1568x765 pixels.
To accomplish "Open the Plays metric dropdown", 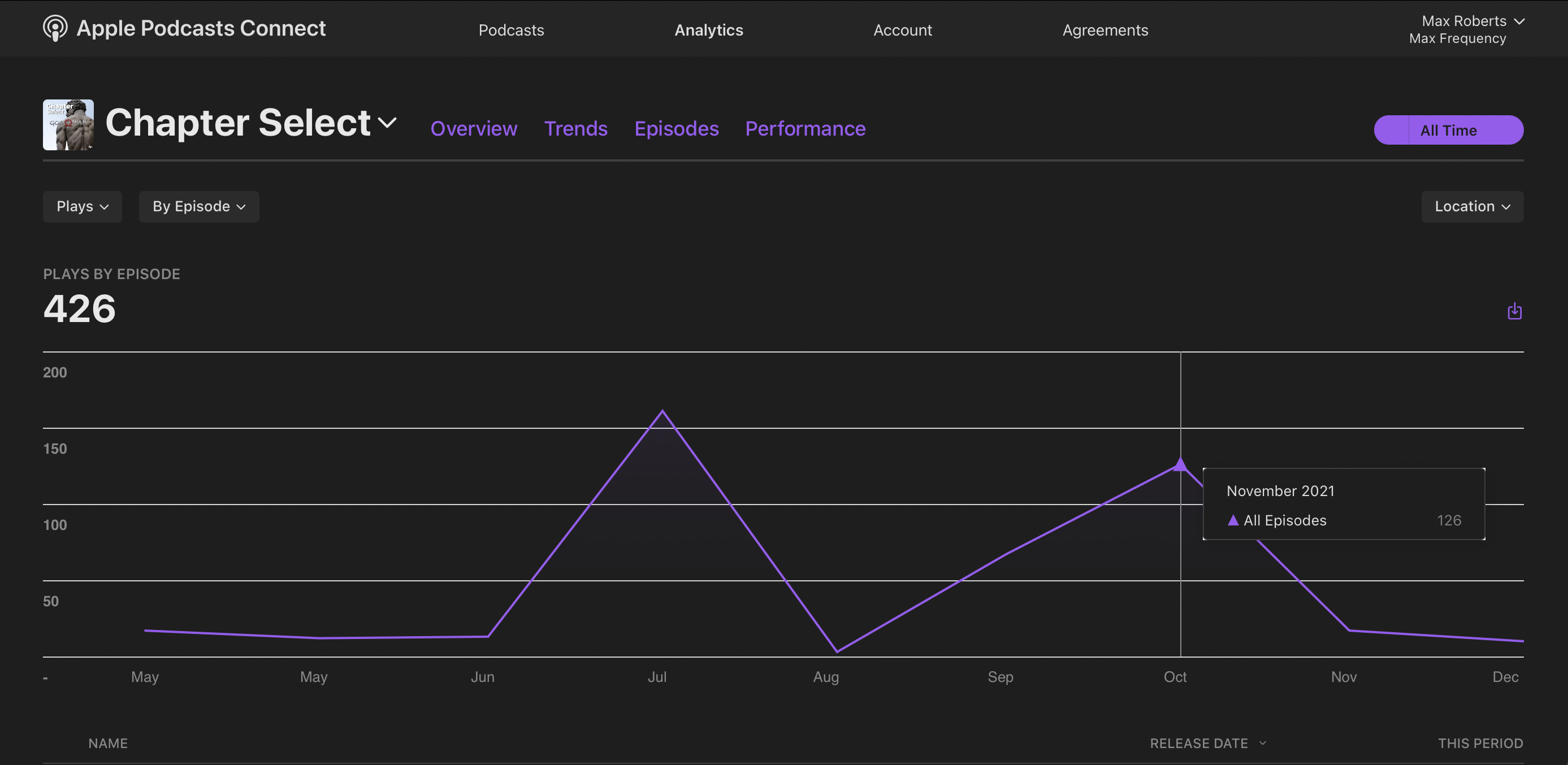I will [x=82, y=207].
